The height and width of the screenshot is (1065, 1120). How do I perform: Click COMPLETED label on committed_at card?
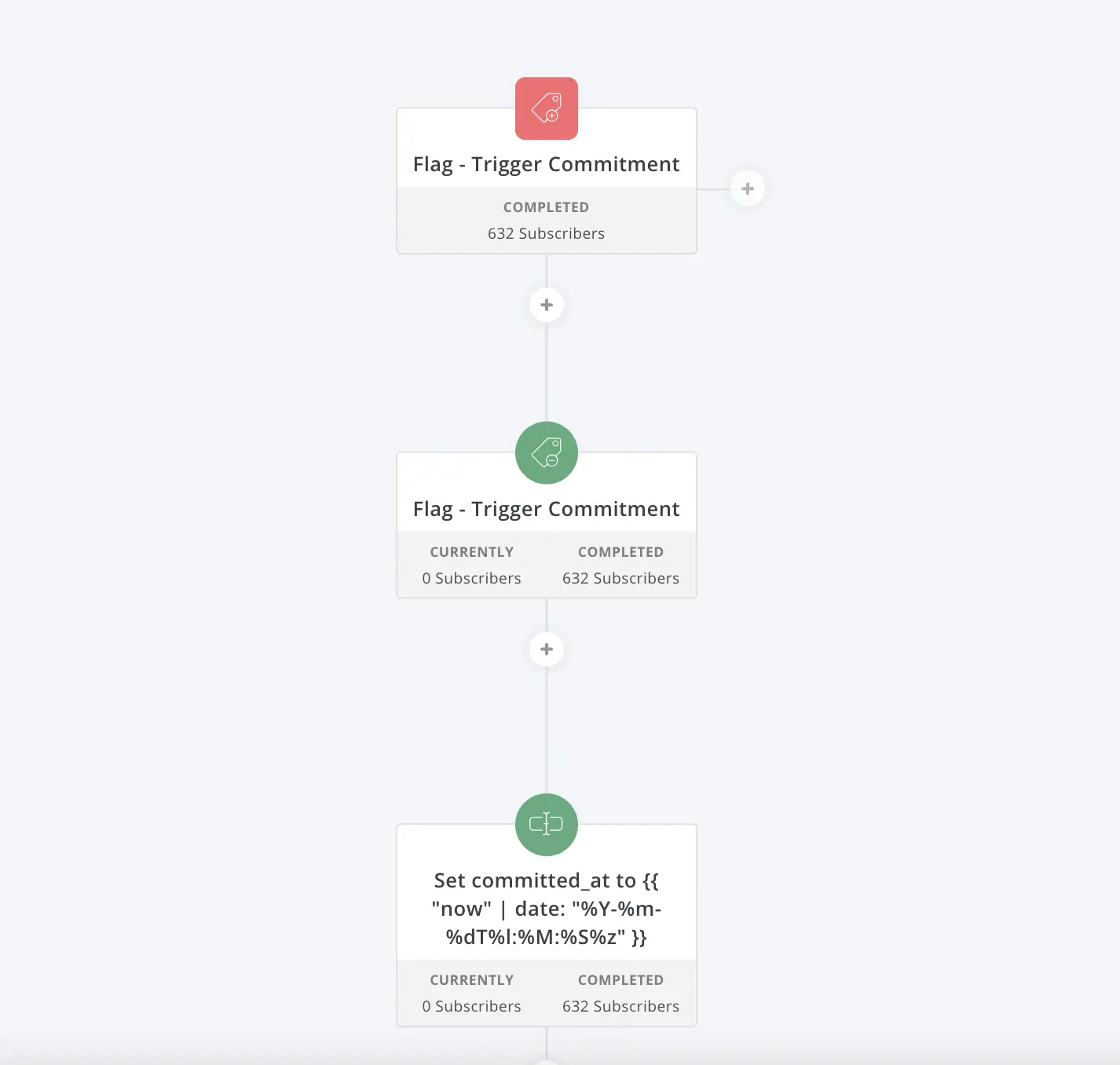point(621,980)
